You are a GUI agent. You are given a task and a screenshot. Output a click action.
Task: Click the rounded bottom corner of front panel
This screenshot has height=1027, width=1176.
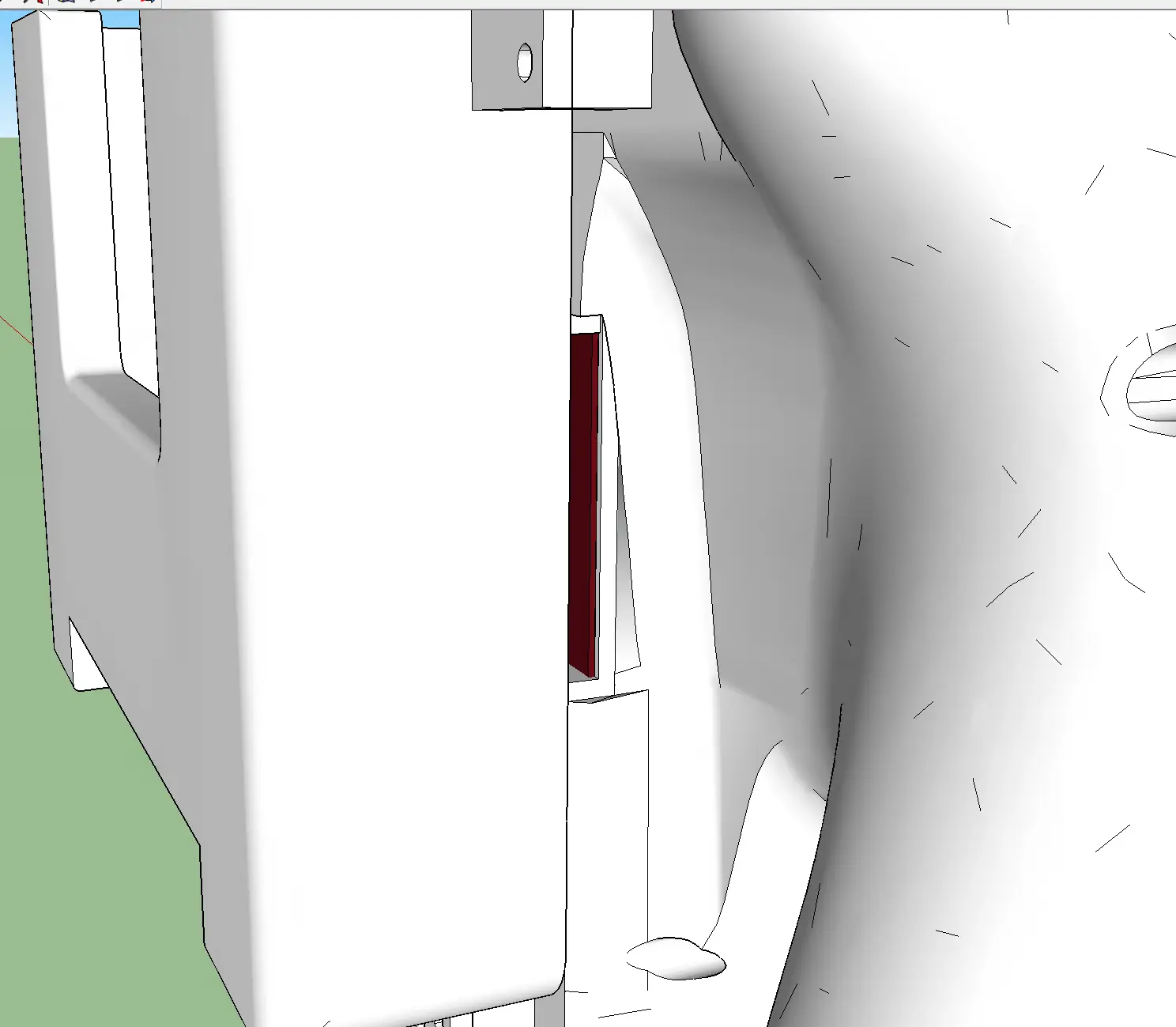[545, 980]
